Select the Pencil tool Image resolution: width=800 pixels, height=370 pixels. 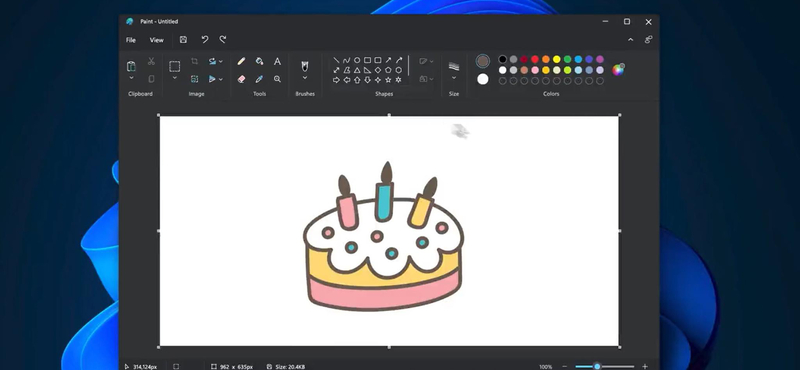pos(241,61)
